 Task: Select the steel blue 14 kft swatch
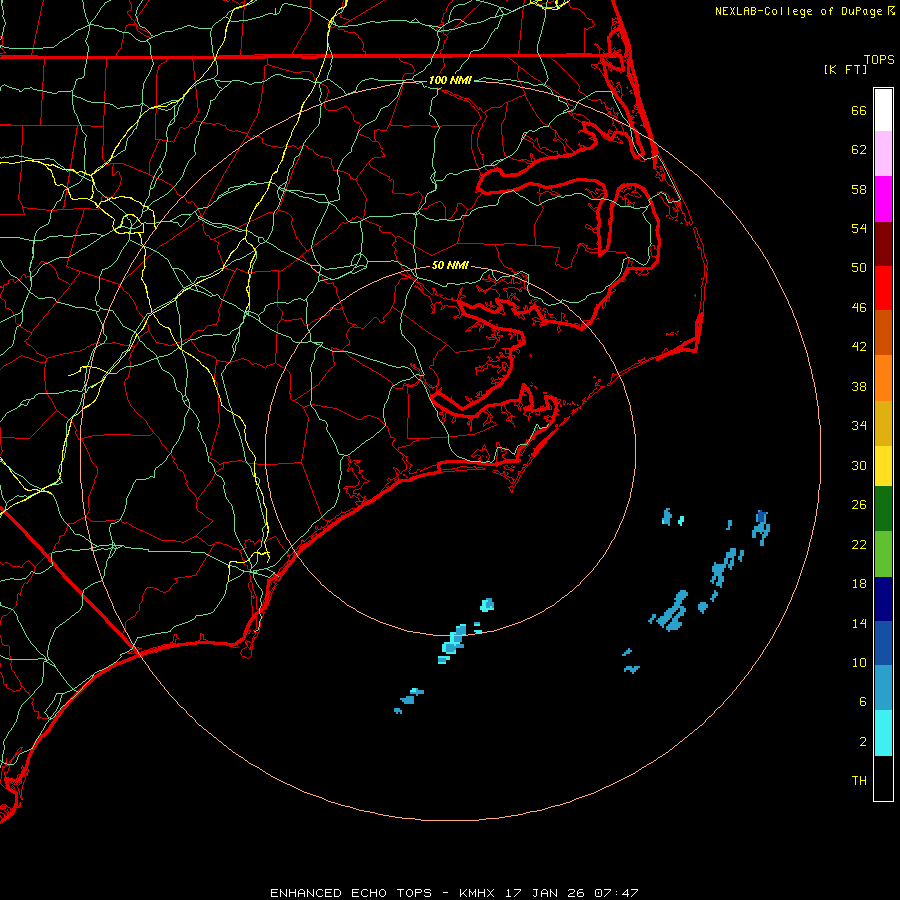[x=883, y=688]
